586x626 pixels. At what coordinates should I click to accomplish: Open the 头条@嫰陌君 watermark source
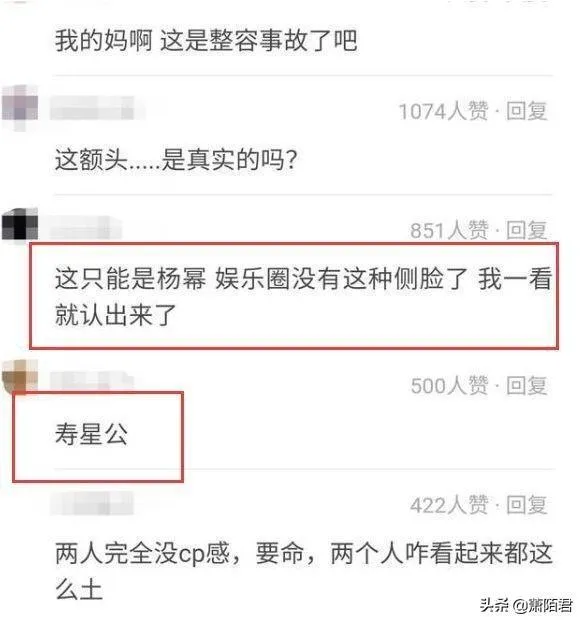[x=526, y=605]
